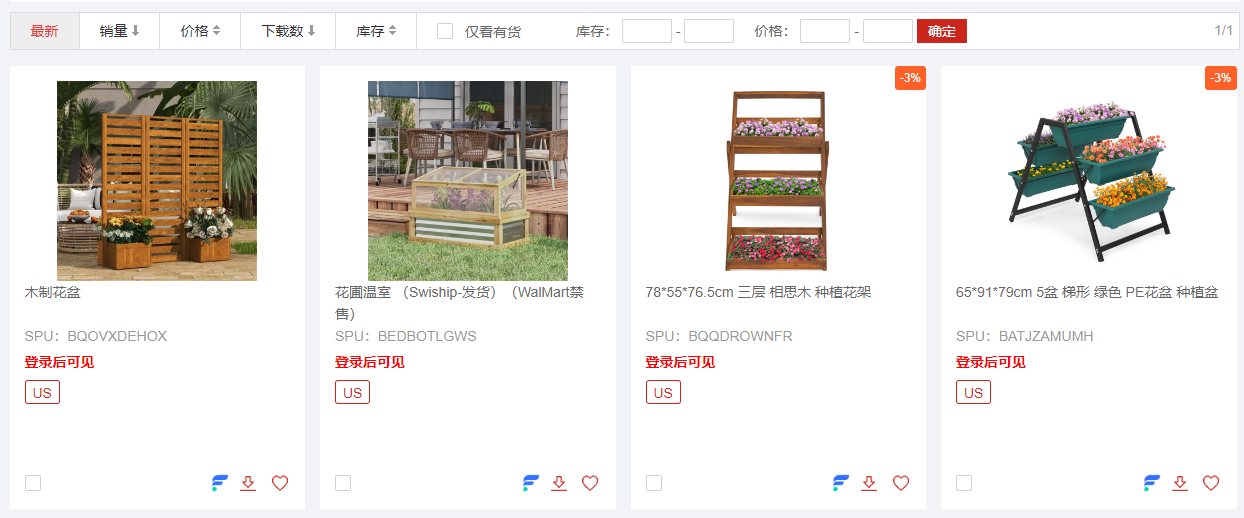1244x518 pixels.
Task: Sort products by 销量
Action: [x=119, y=31]
